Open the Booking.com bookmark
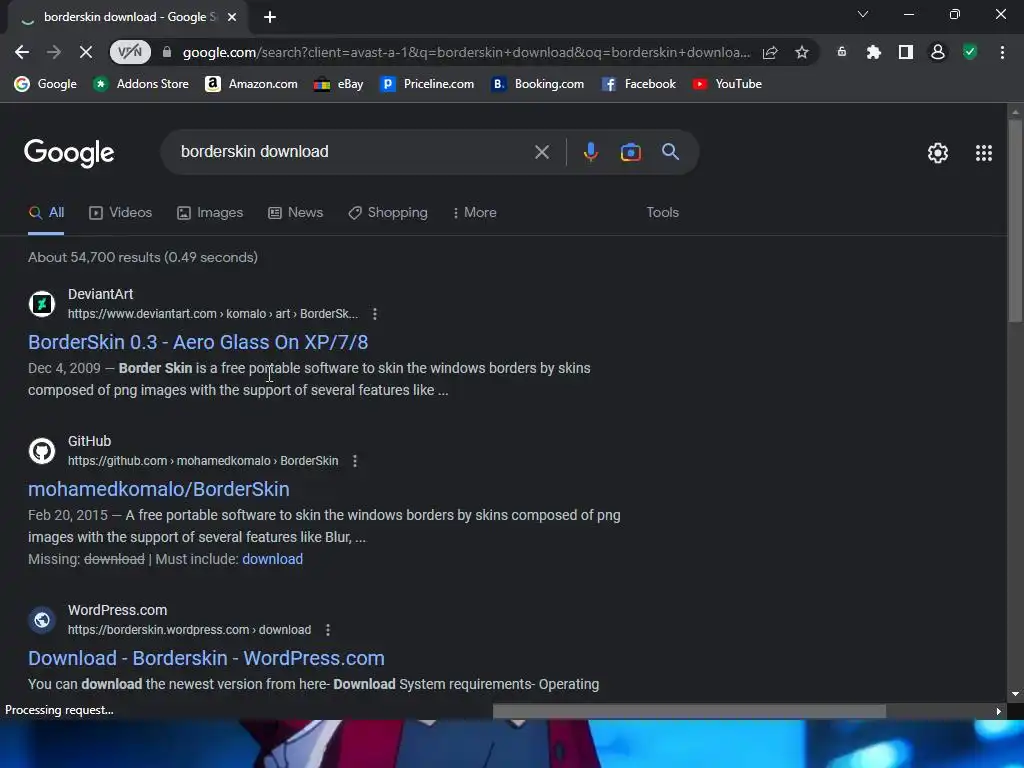1024x768 pixels. pyautogui.click(x=537, y=84)
